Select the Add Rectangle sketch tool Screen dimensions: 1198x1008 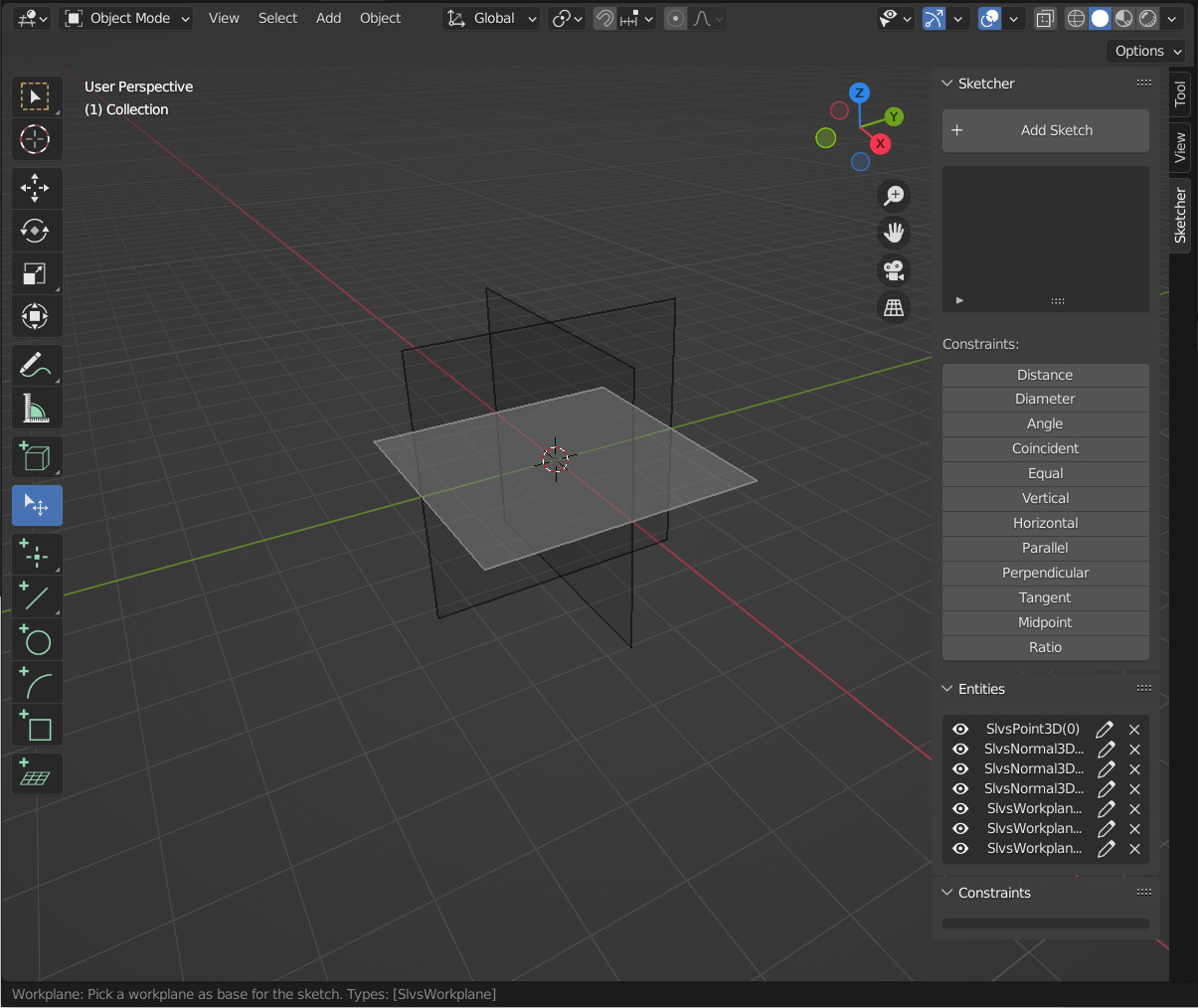click(x=37, y=727)
